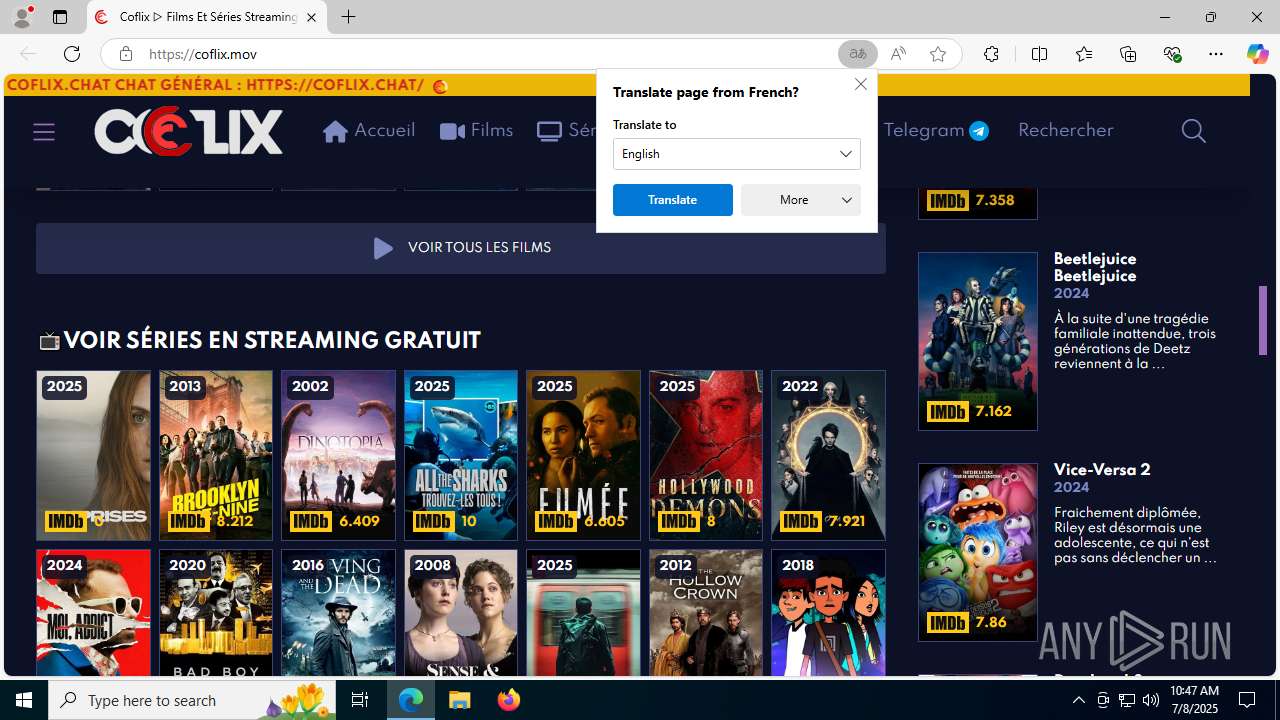1280x720 pixels.
Task: Click the Windows taskbar search box
Action: click(x=192, y=700)
